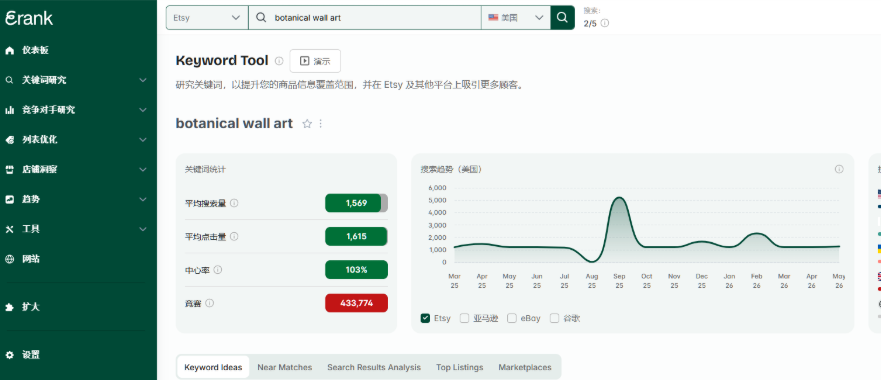Image resolution: width=881 pixels, height=380 pixels.
Task: Enable the 谷歌 trend checkbox
Action: coord(555,318)
